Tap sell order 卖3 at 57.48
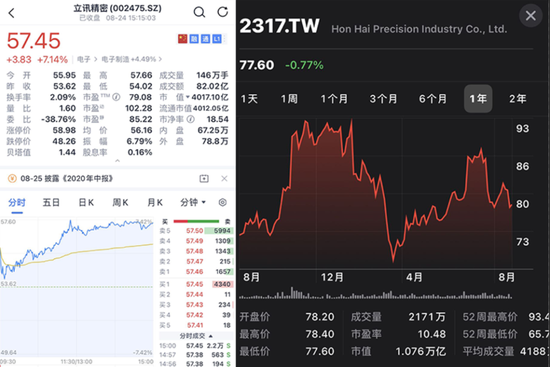This screenshot has height=367, width=550. pyautogui.click(x=195, y=251)
